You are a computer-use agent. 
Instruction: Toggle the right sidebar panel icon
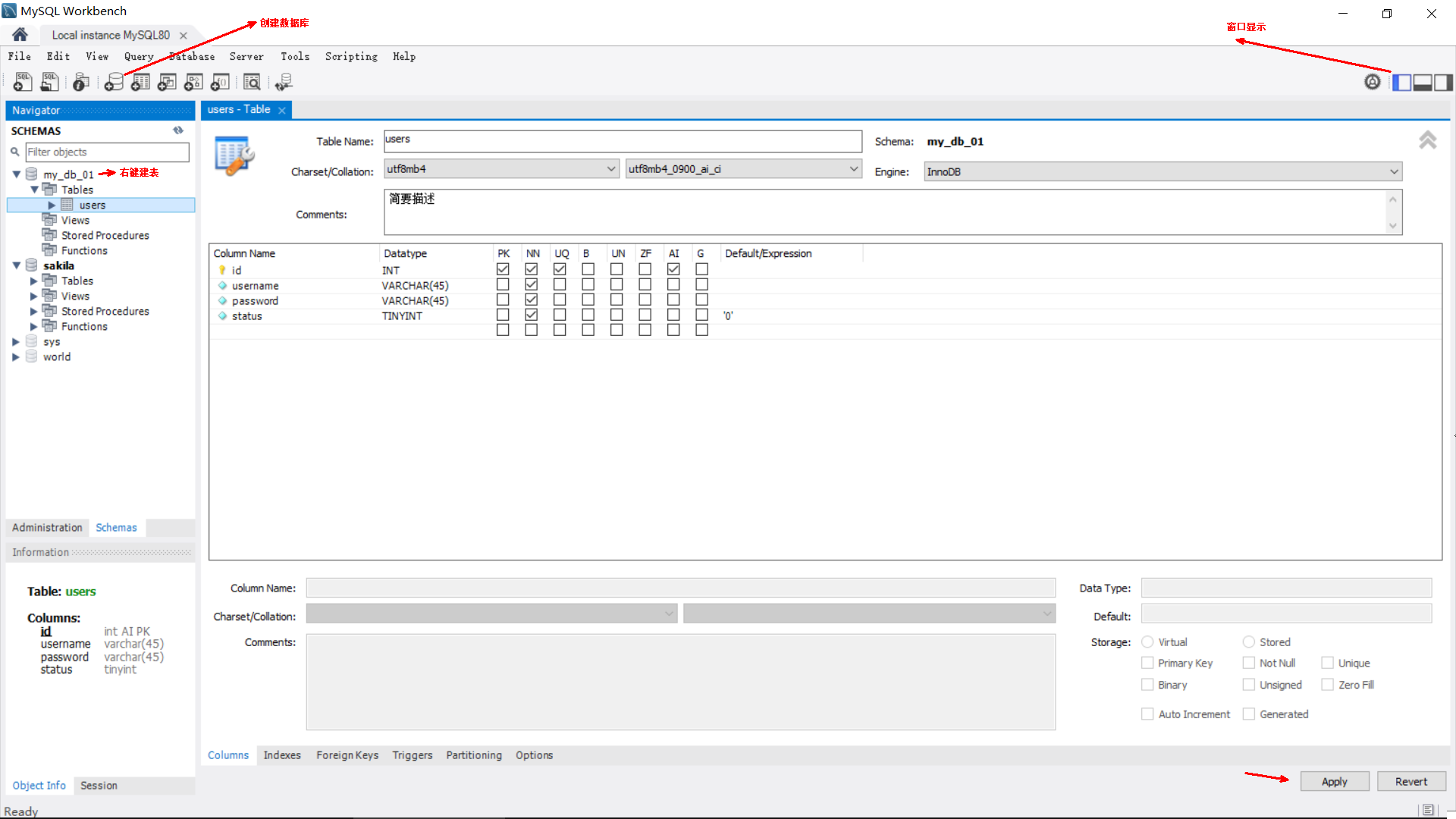tap(1443, 83)
